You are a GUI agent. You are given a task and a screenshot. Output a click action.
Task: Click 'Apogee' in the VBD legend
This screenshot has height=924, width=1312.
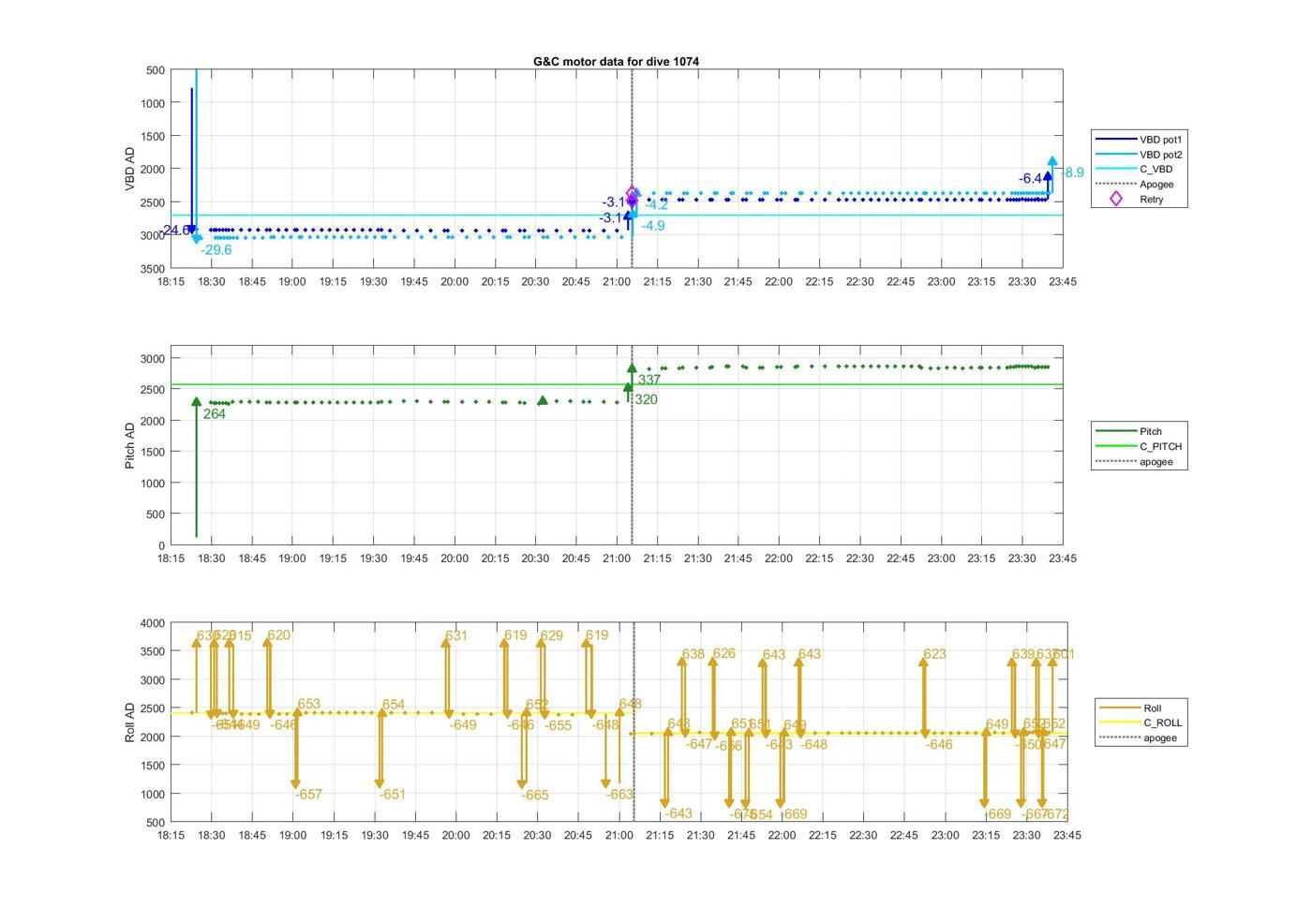[1156, 185]
